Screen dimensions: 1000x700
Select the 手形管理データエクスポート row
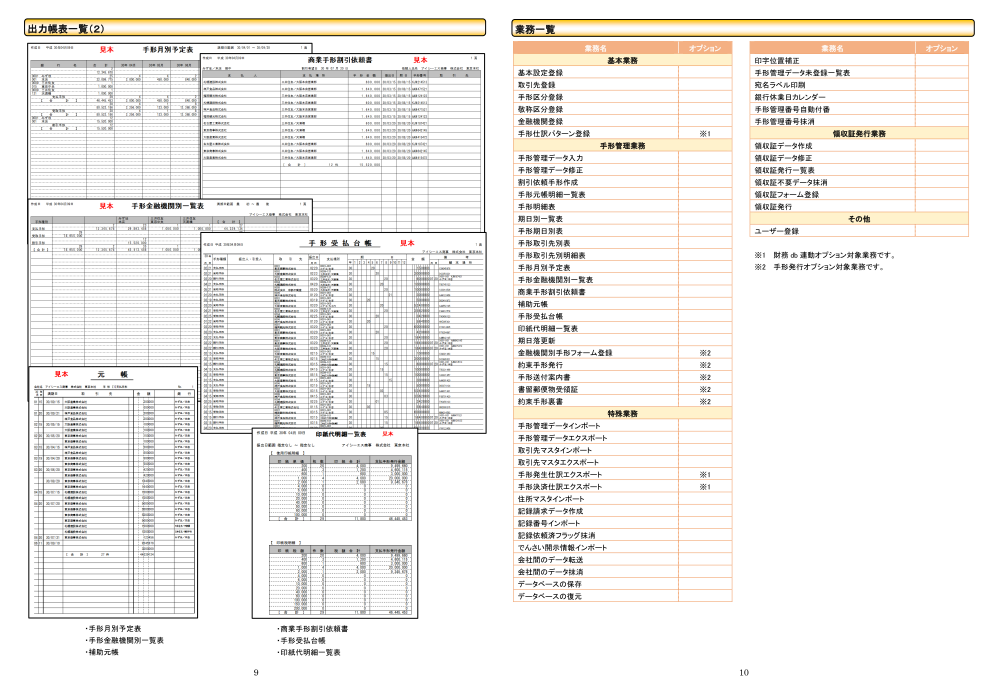pos(622,438)
